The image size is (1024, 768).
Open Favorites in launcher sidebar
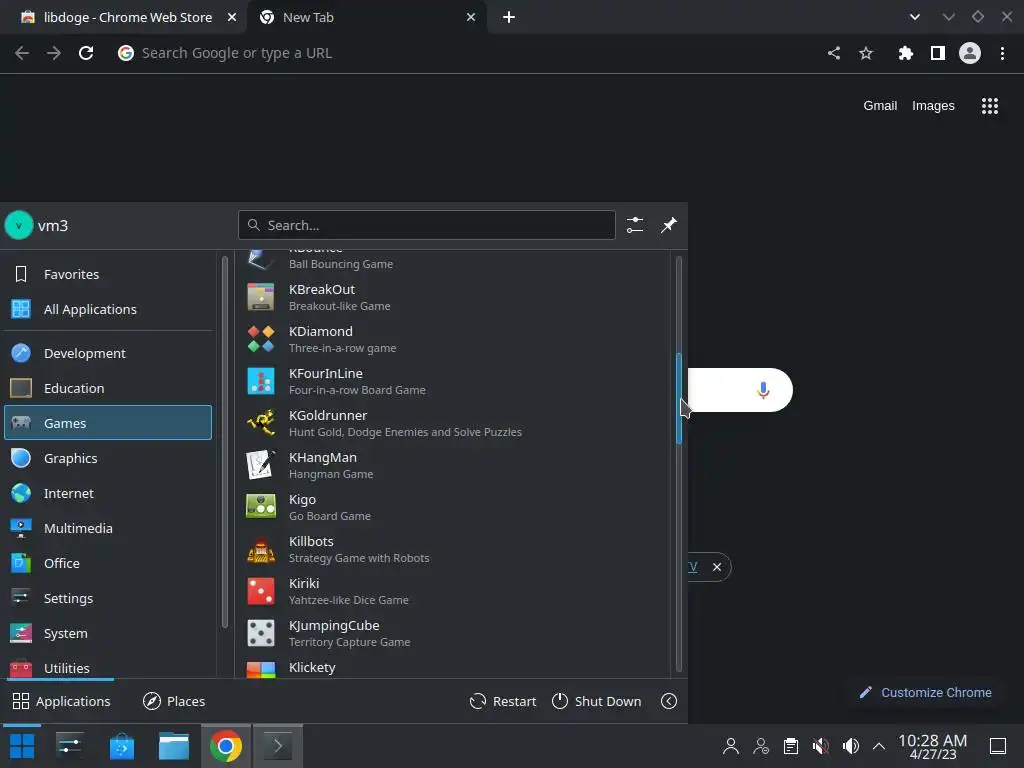108,274
